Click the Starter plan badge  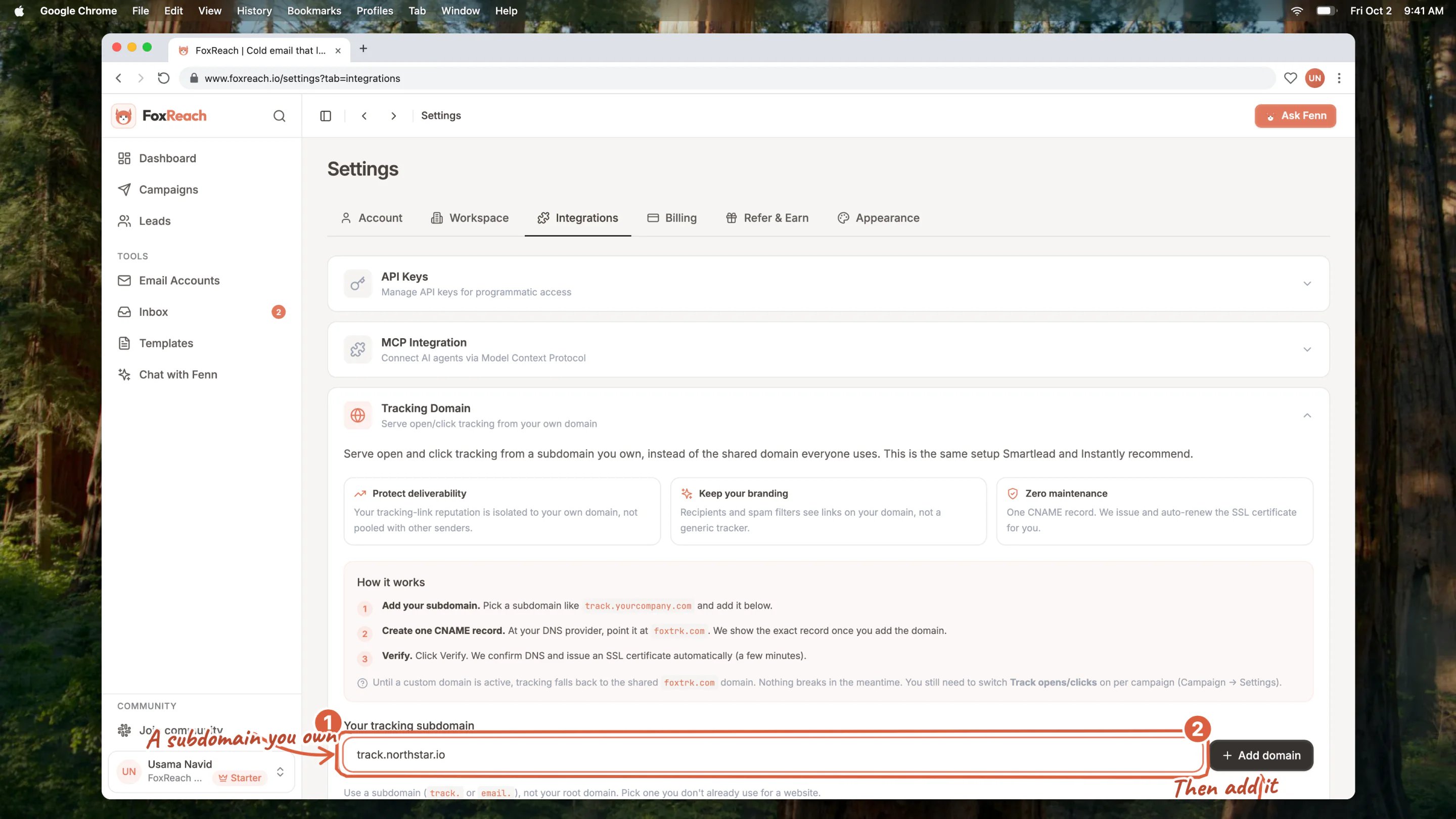(240, 779)
